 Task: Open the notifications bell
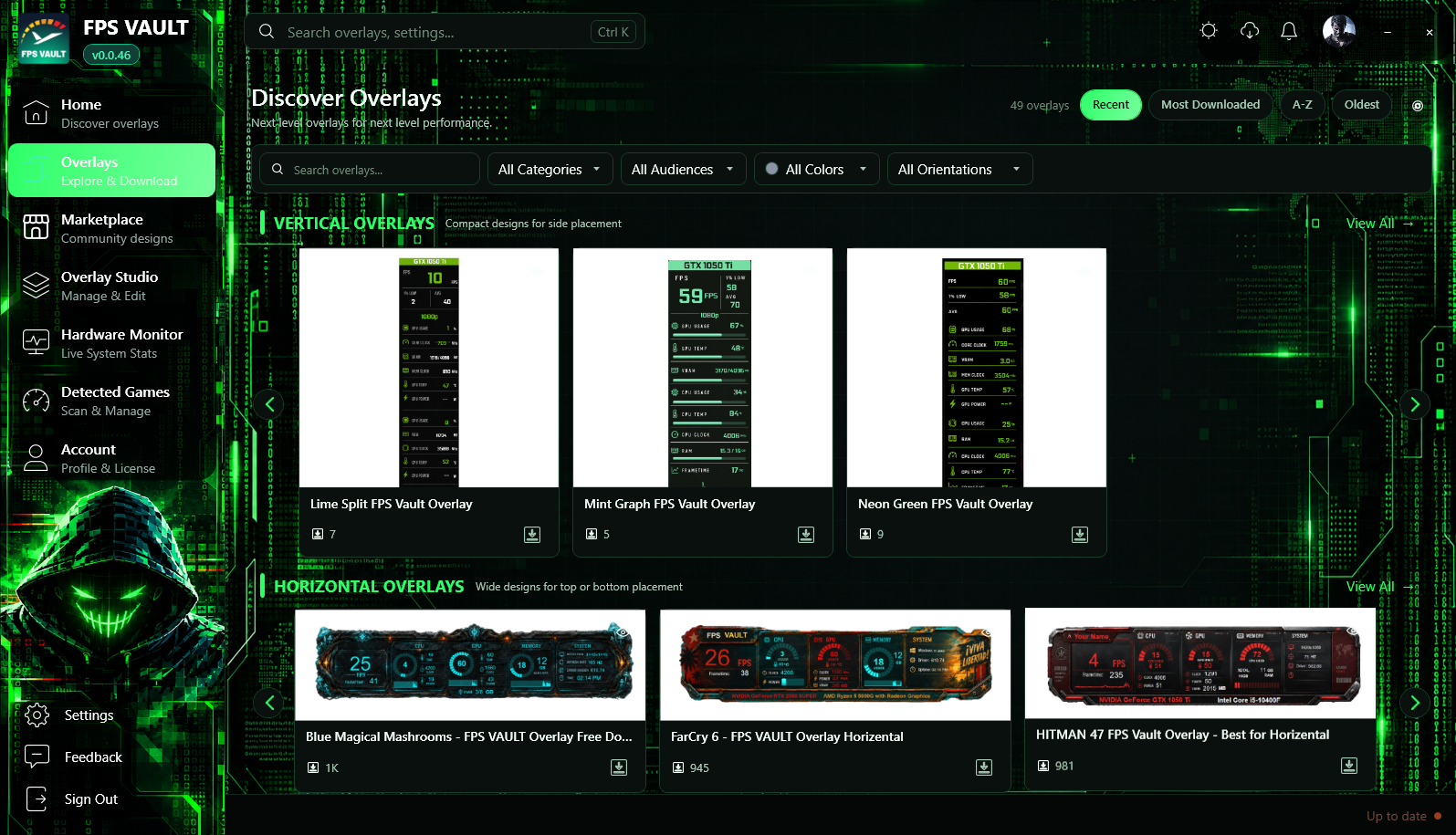pyautogui.click(x=1289, y=31)
